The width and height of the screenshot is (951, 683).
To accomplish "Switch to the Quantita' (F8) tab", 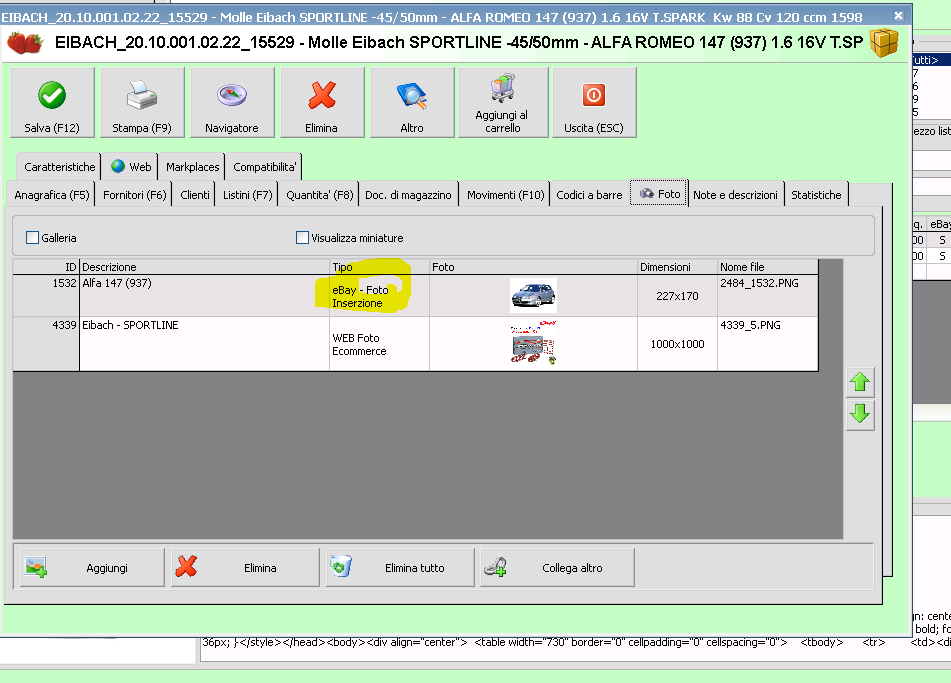I will (x=320, y=195).
